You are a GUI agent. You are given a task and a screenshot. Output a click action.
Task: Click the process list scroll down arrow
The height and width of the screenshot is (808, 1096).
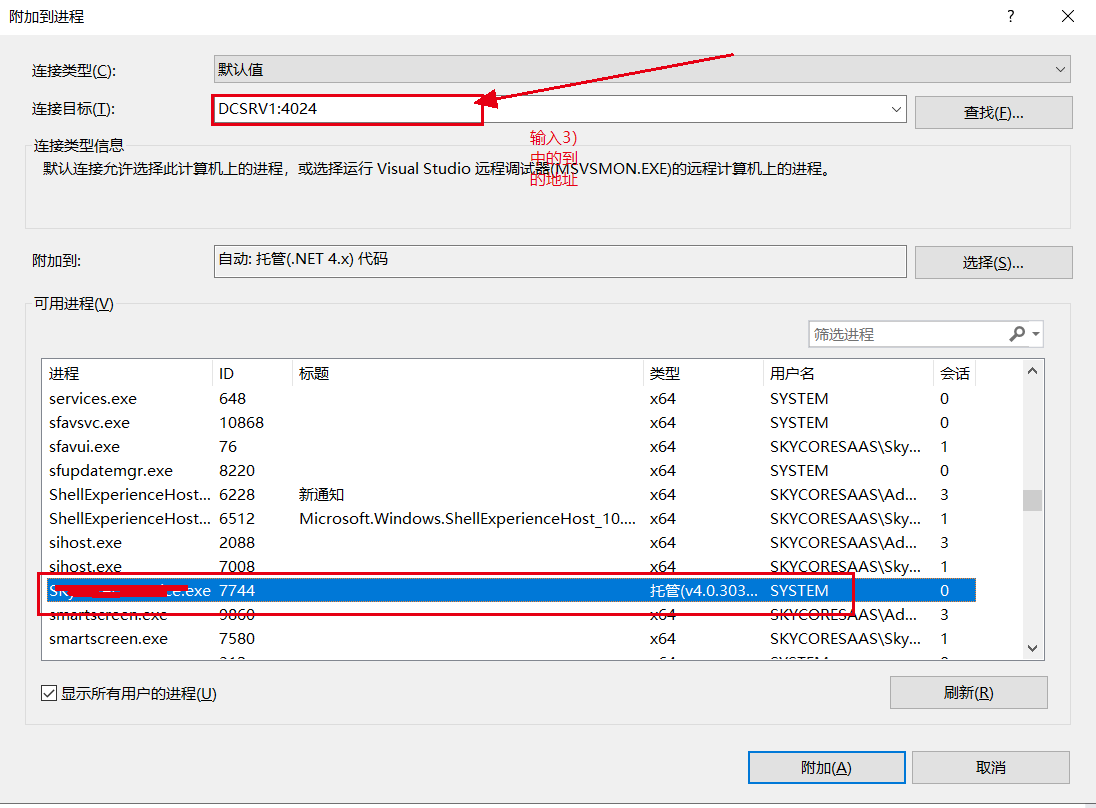(x=1032, y=648)
